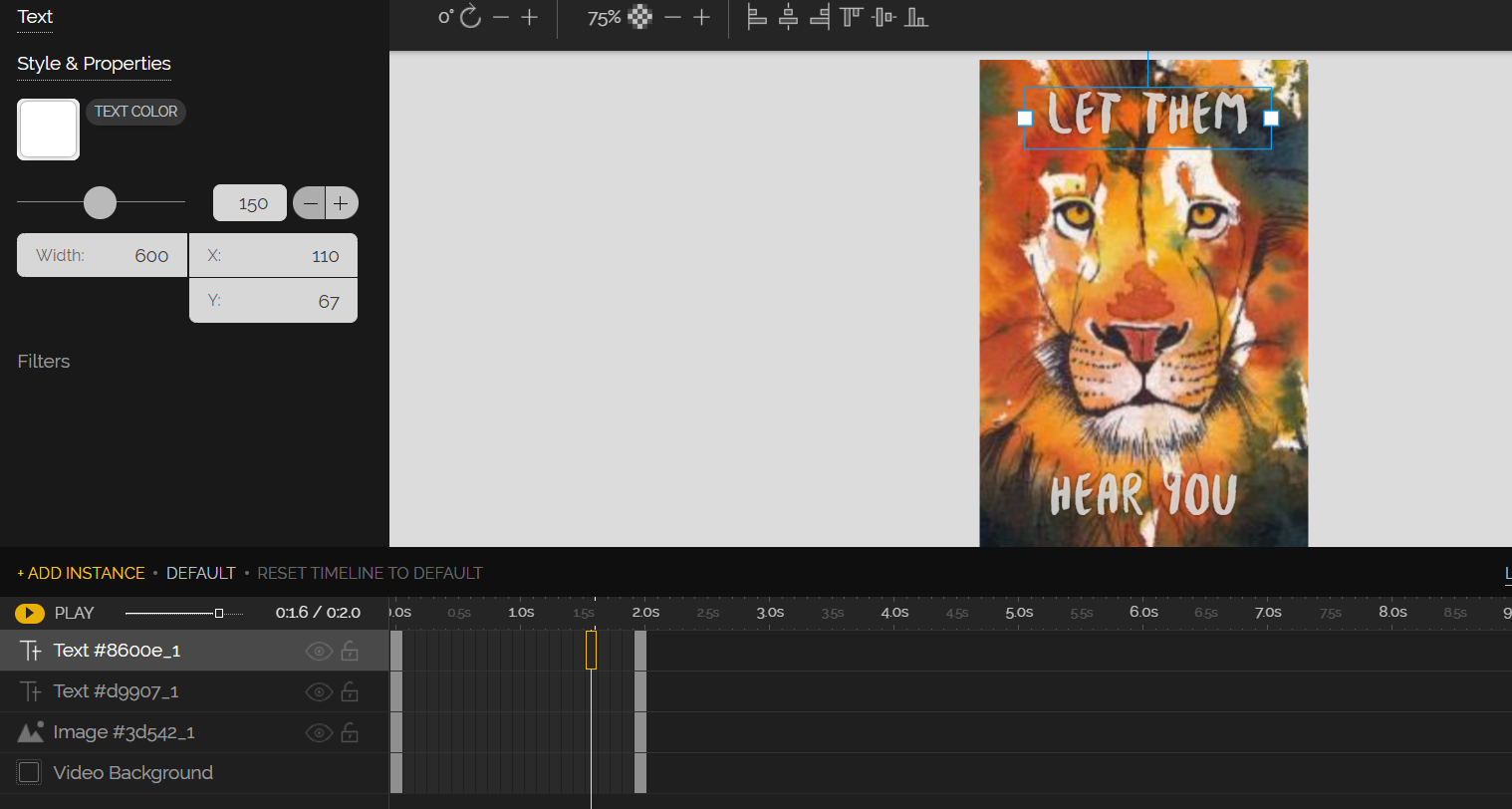Viewport: 1512px width, 809px height.
Task: Click Reset Timeline to Default
Action: coord(370,574)
